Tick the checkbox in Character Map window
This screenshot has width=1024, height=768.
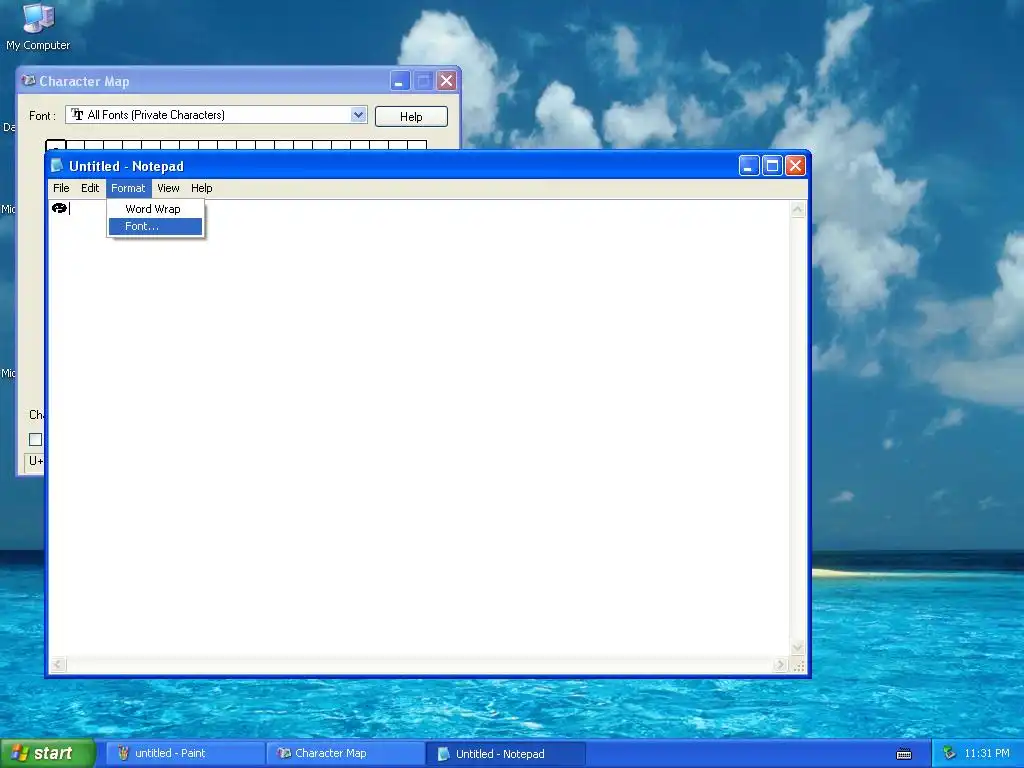pos(35,440)
